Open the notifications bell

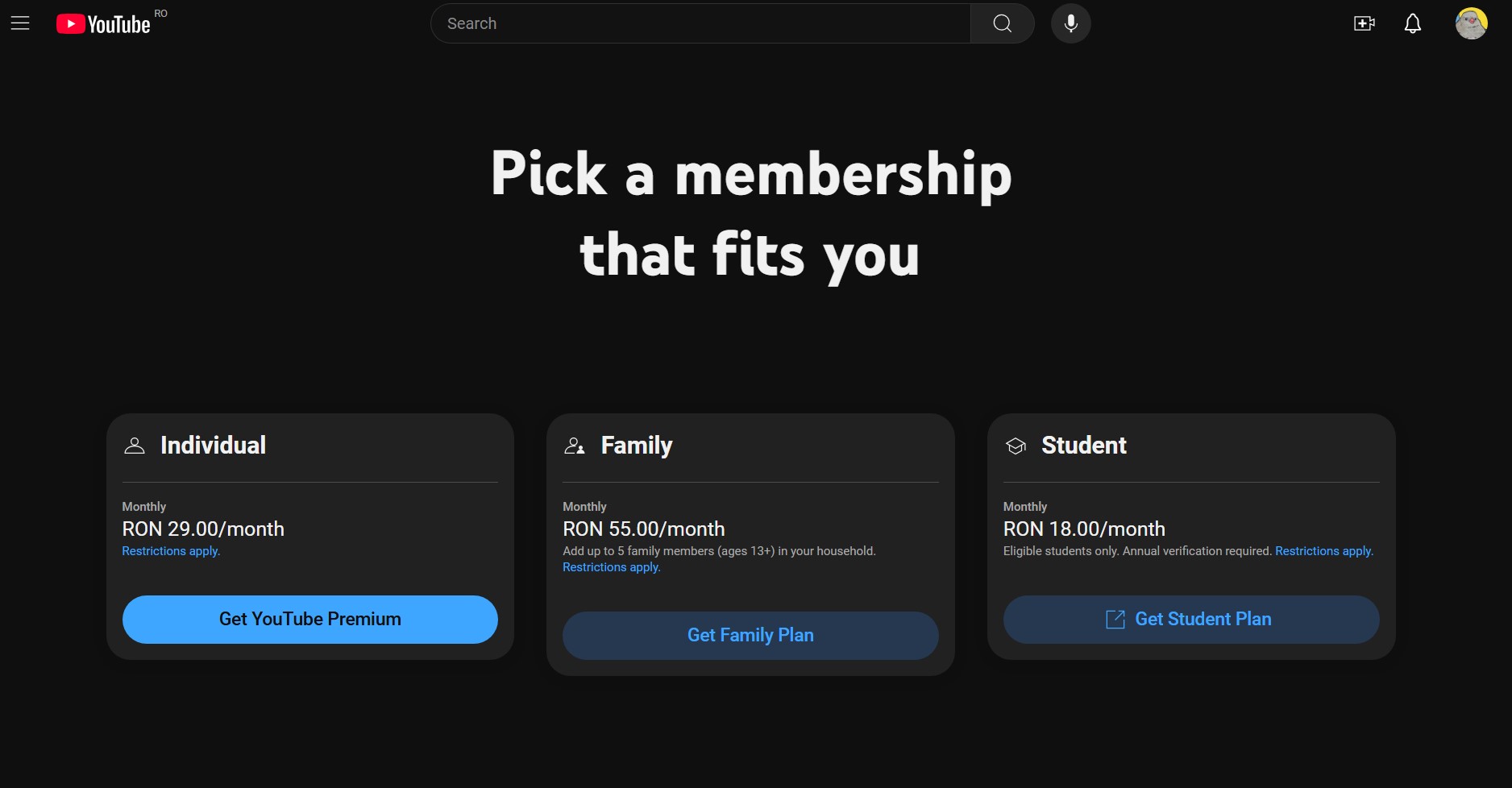coord(1412,23)
